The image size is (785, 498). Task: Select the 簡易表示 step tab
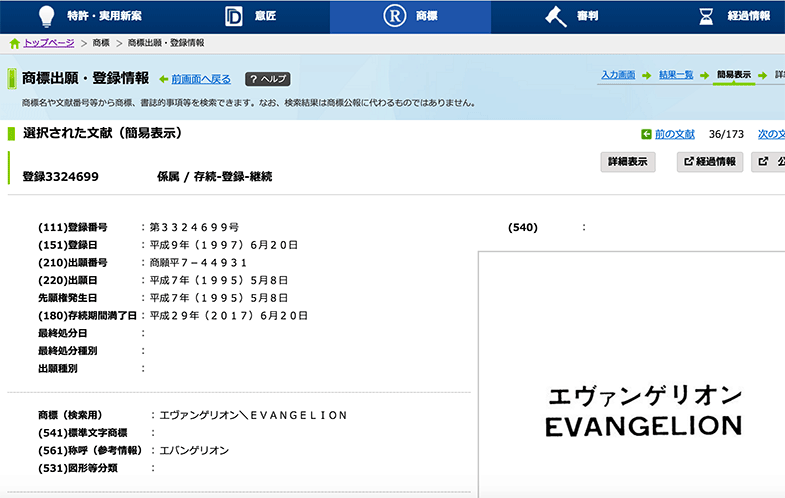click(x=733, y=75)
